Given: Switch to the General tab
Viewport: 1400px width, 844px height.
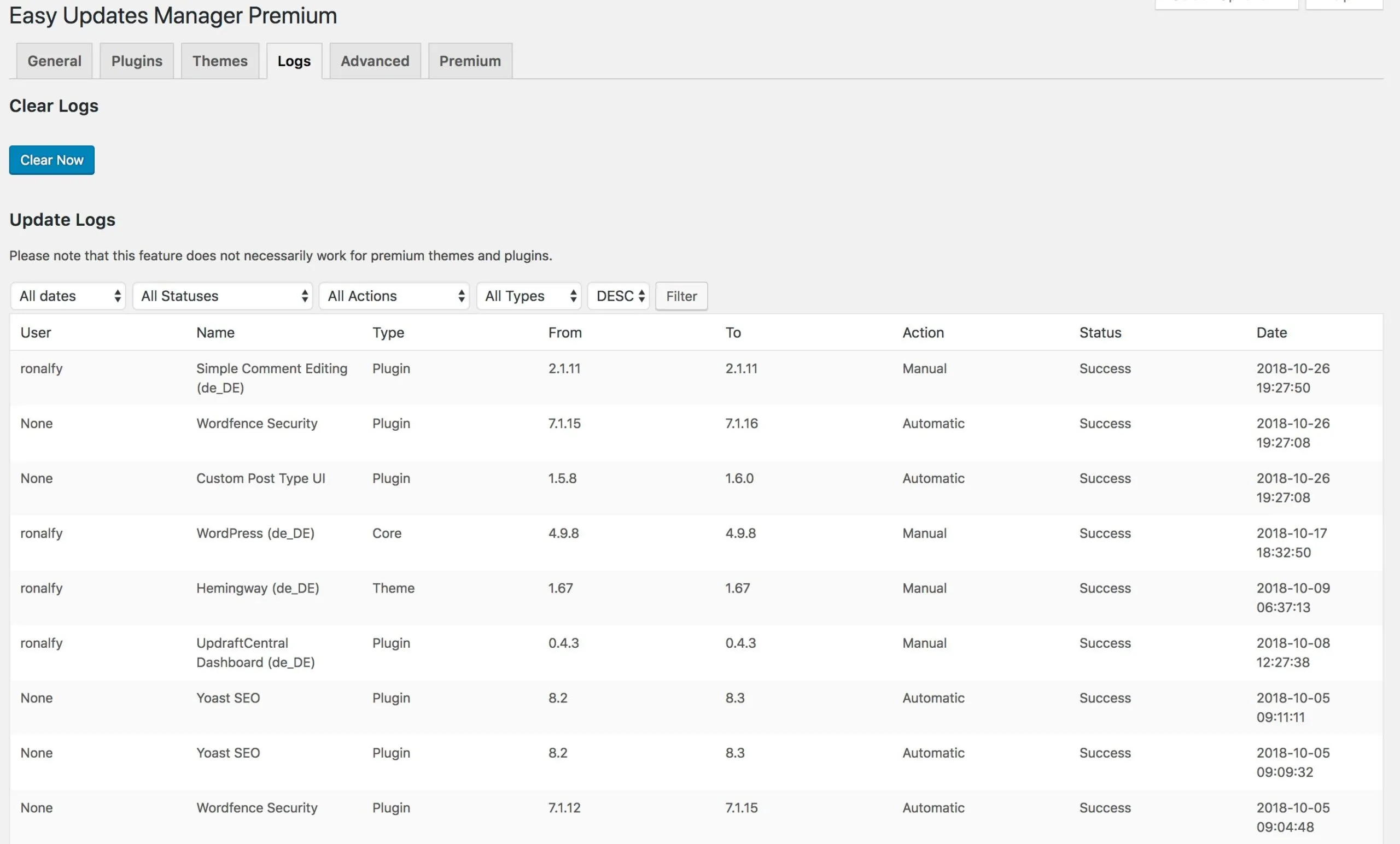Looking at the screenshot, I should 54,61.
